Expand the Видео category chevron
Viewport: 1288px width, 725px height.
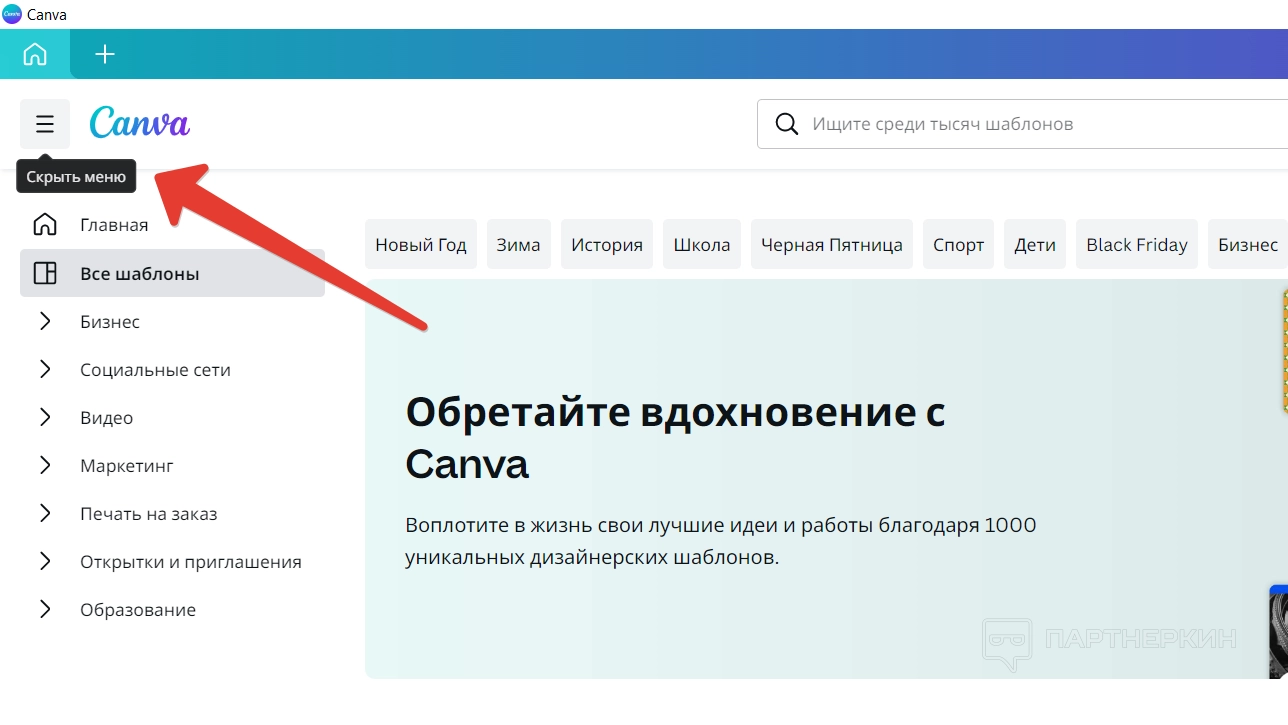click(45, 417)
